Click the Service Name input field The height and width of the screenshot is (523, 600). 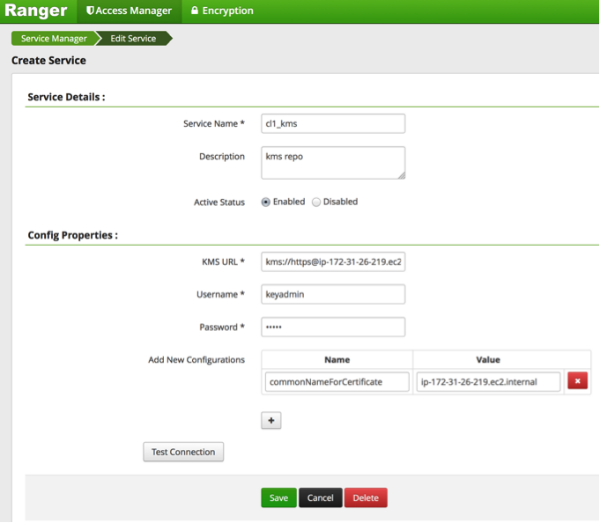pos(332,123)
